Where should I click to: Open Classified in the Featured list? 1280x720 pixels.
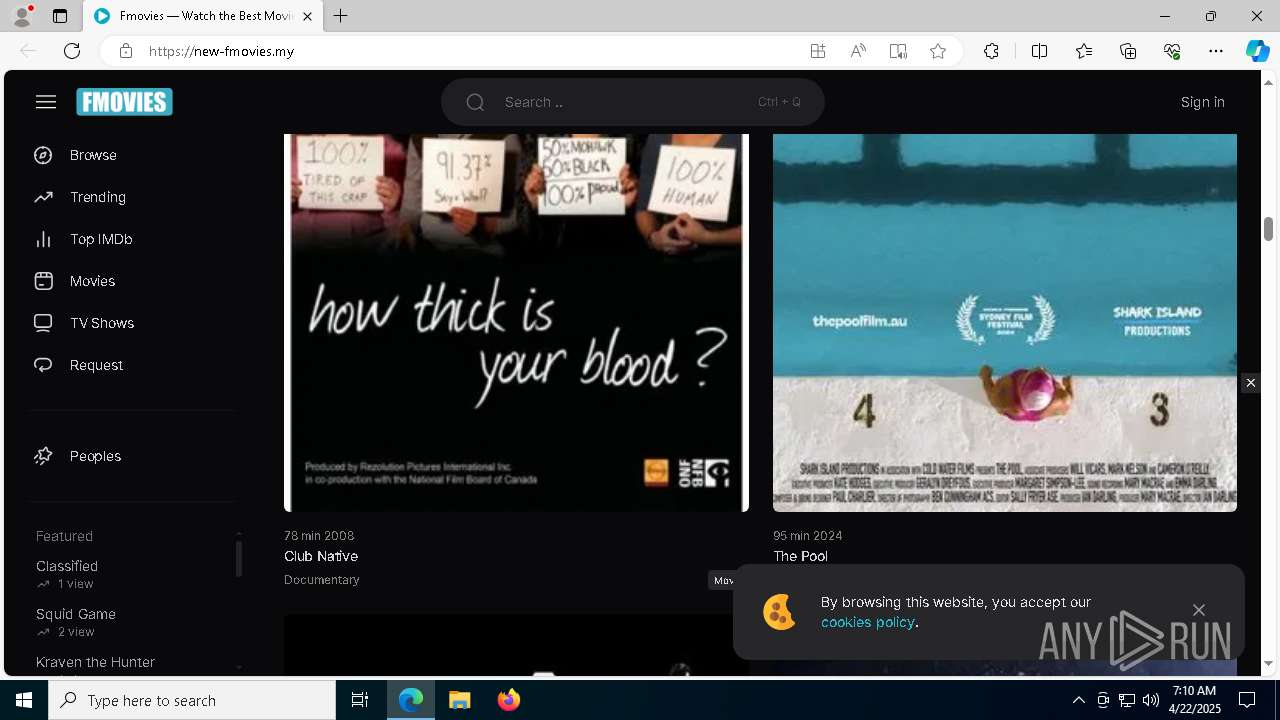tap(67, 566)
